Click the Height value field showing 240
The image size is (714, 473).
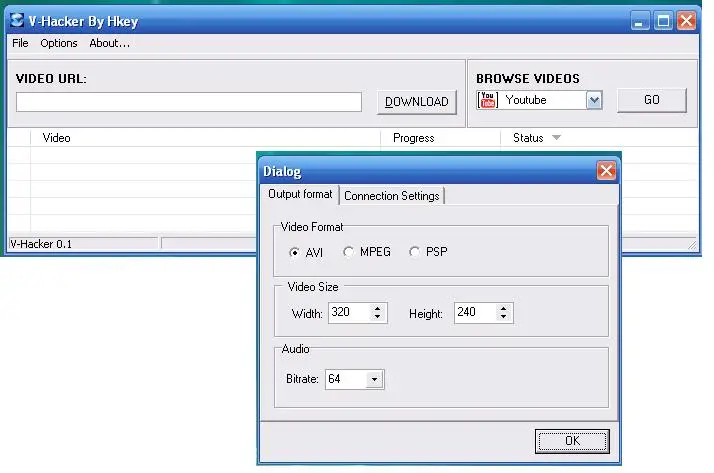point(474,312)
